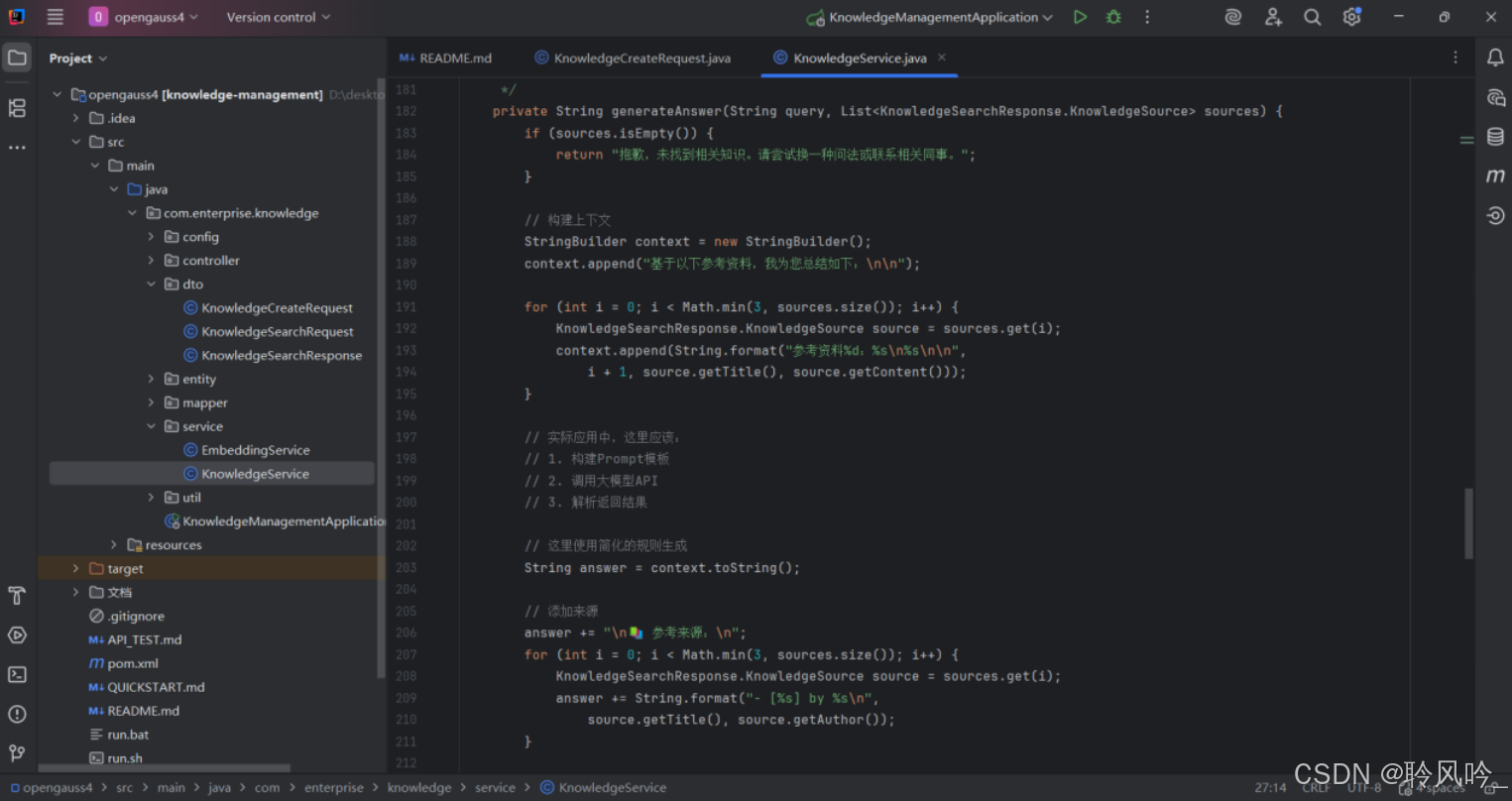Screen dimensions: 1512x801
Task: Open the Structure tool window icon
Action: pos(17,108)
